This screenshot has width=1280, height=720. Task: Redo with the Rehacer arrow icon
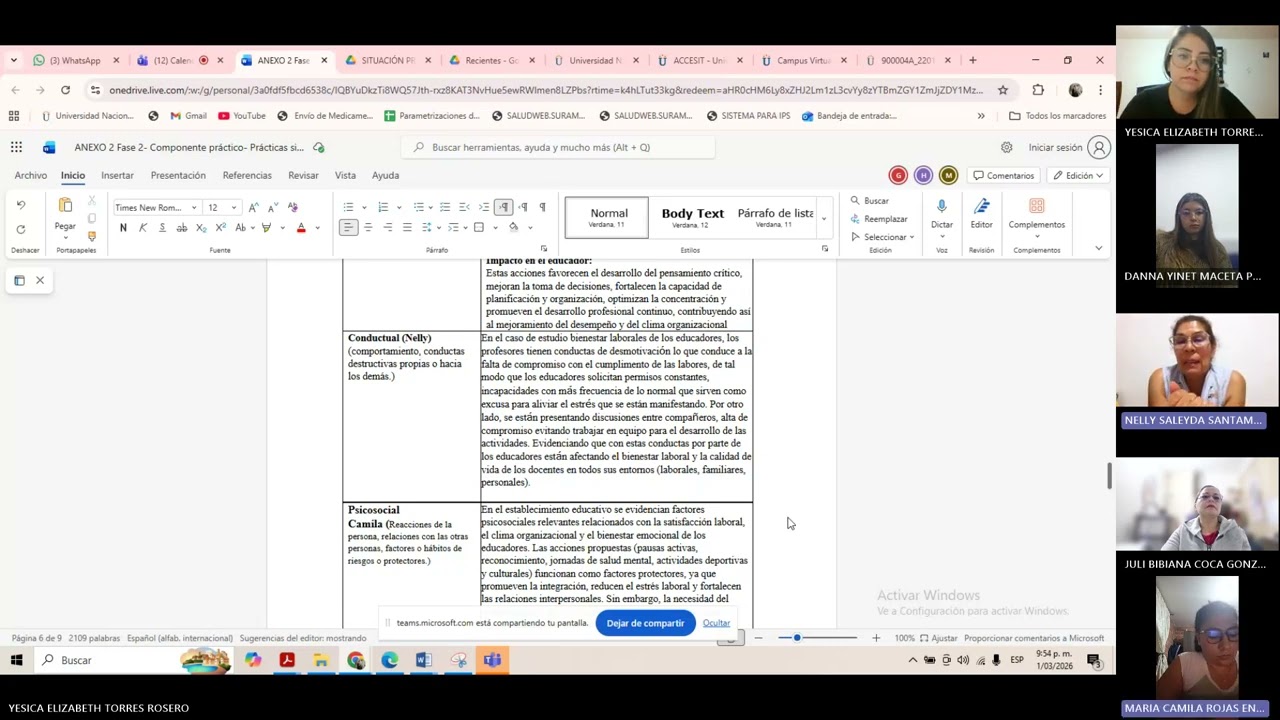pyautogui.click(x=21, y=229)
